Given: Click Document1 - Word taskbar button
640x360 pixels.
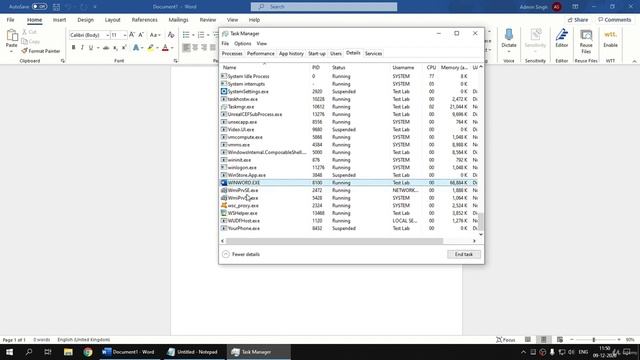Looking at the screenshot, I should (129, 352).
